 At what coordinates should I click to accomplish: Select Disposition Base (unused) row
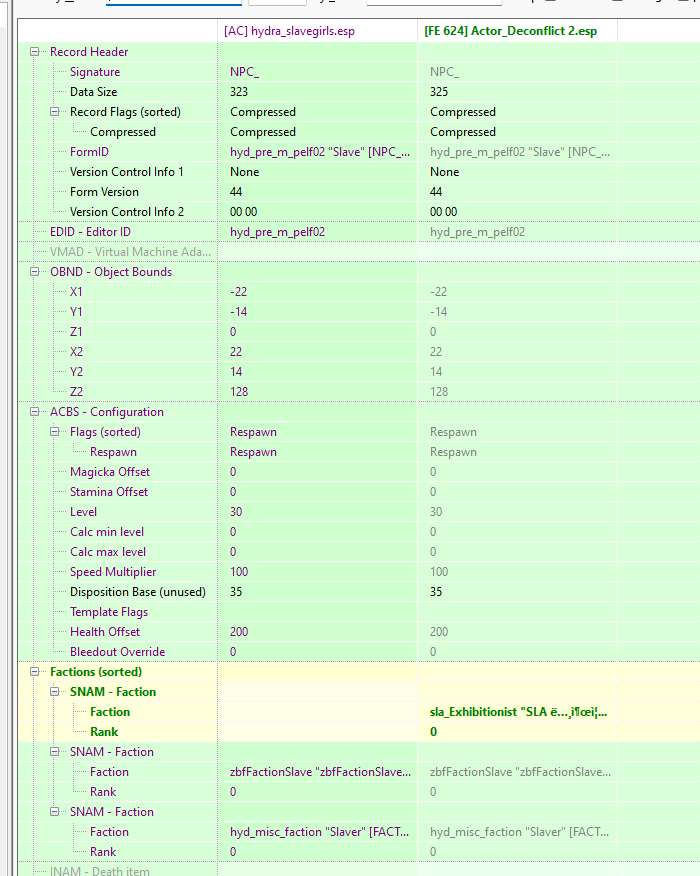[x=138, y=592]
